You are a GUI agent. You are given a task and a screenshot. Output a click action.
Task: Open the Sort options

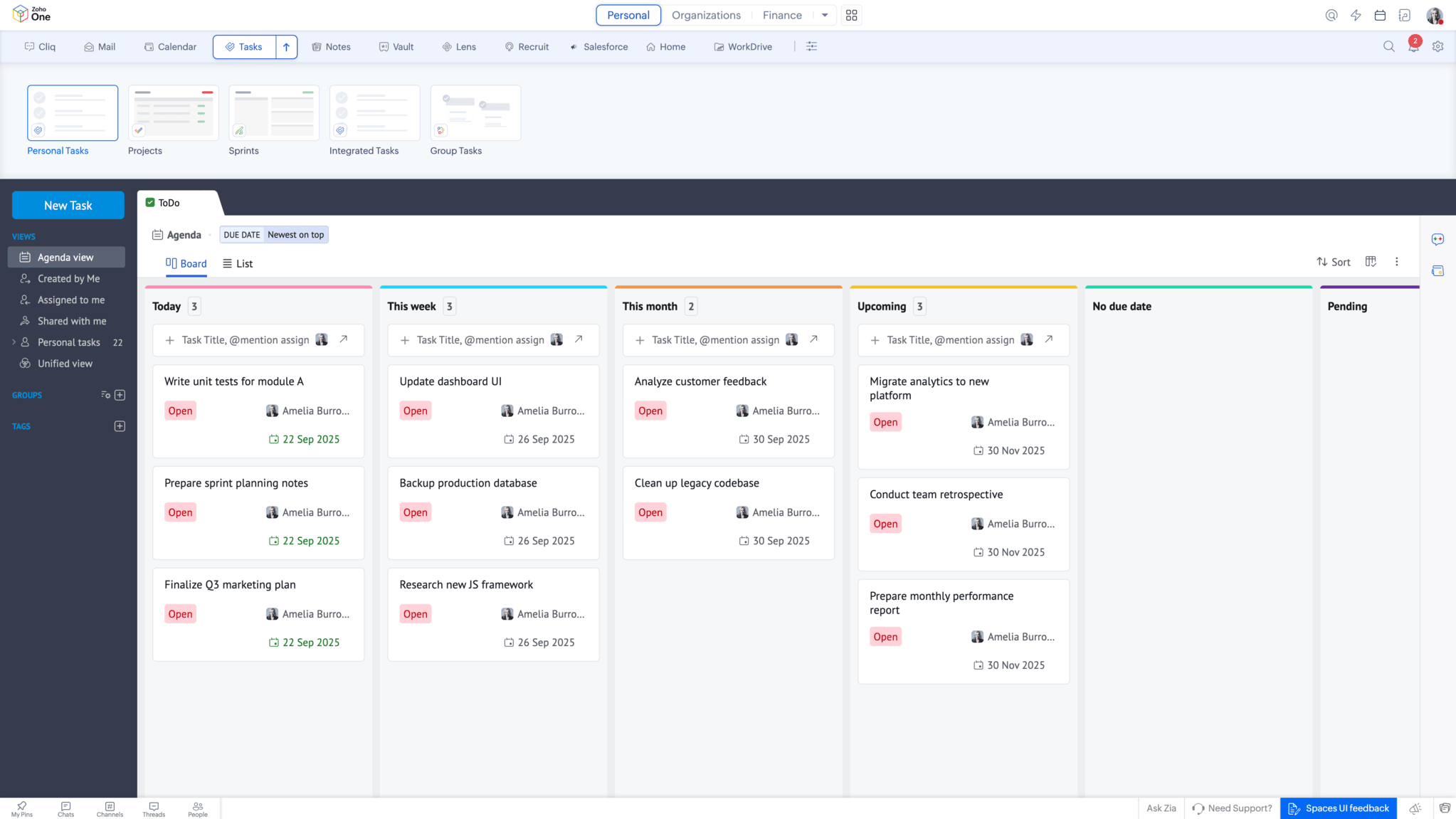[1333, 262]
